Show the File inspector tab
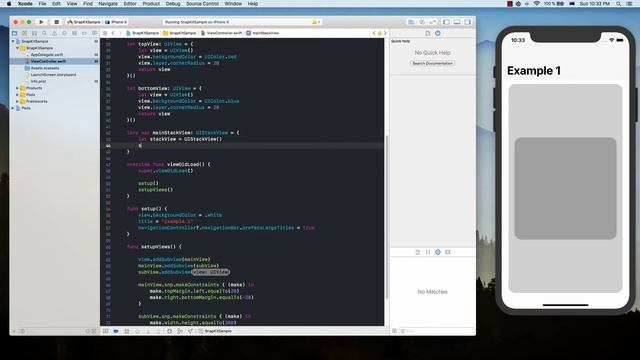The image size is (640, 360). coord(427,33)
